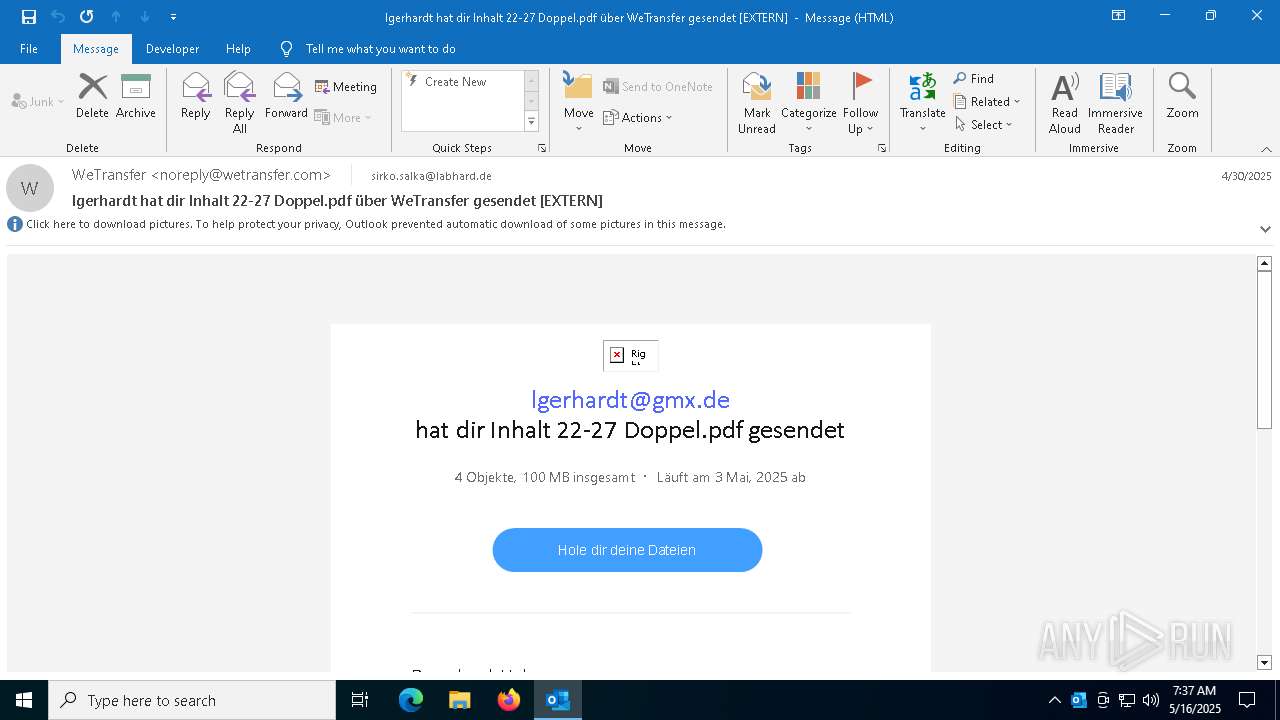Expand the Quick Steps gallery

tap(531, 122)
